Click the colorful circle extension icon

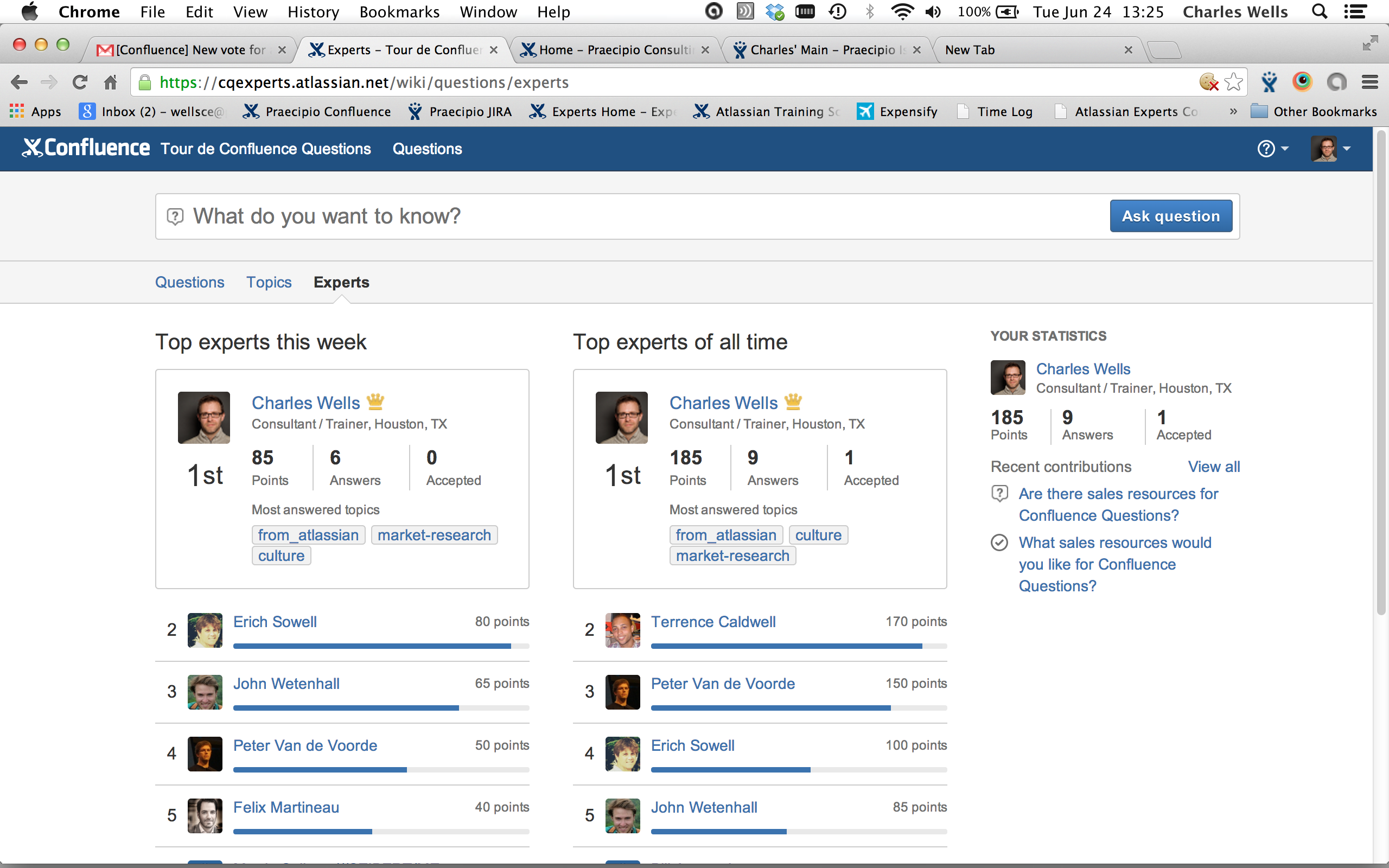click(x=1302, y=82)
